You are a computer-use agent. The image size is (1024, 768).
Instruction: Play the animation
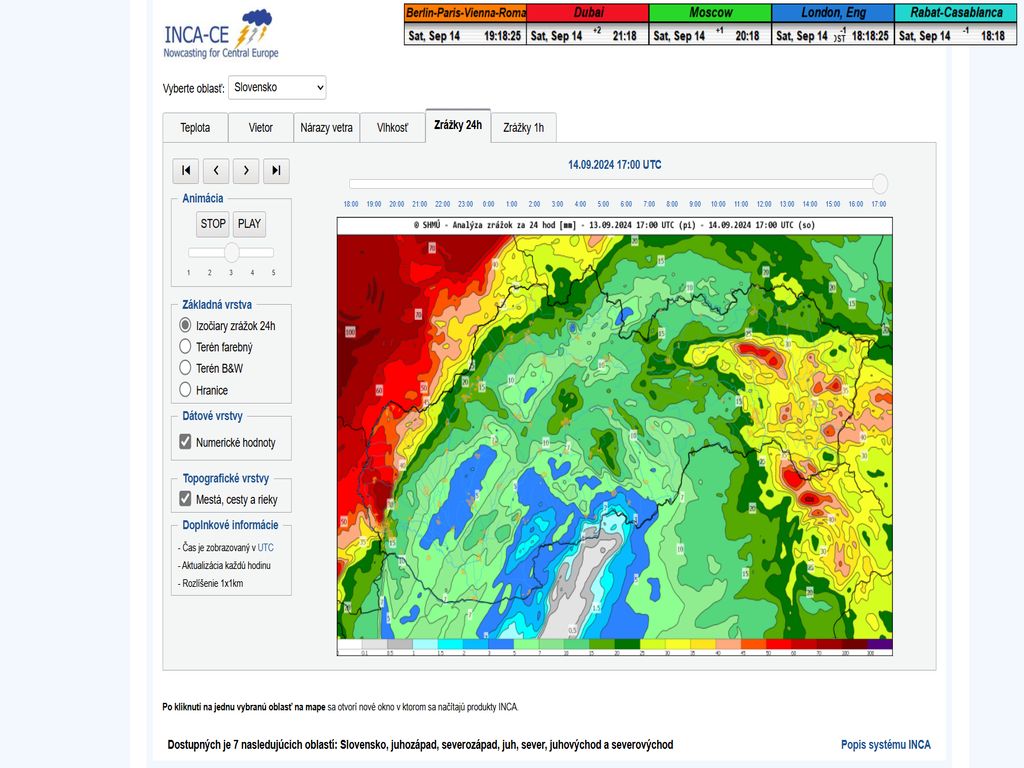point(249,224)
